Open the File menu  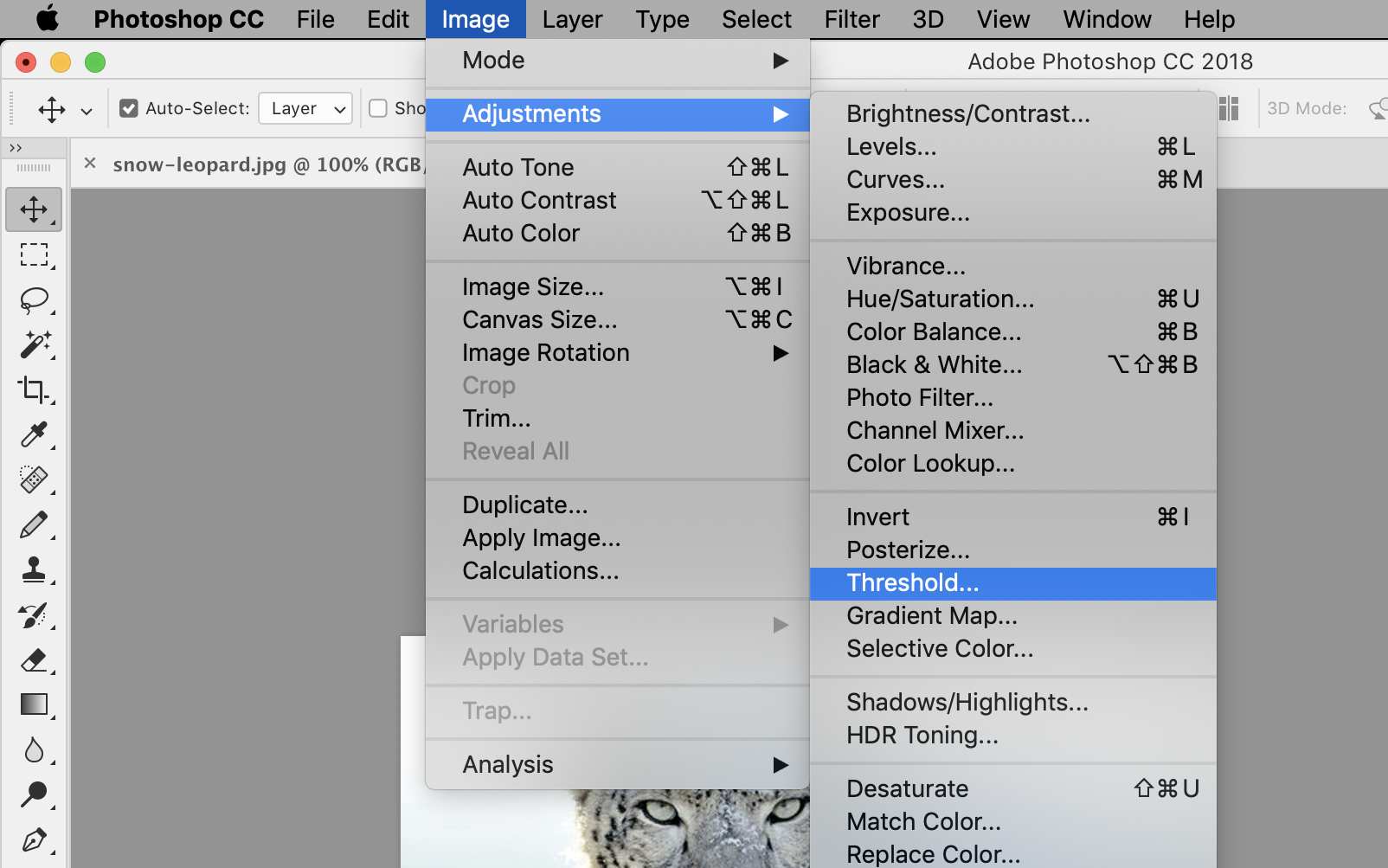click(315, 19)
